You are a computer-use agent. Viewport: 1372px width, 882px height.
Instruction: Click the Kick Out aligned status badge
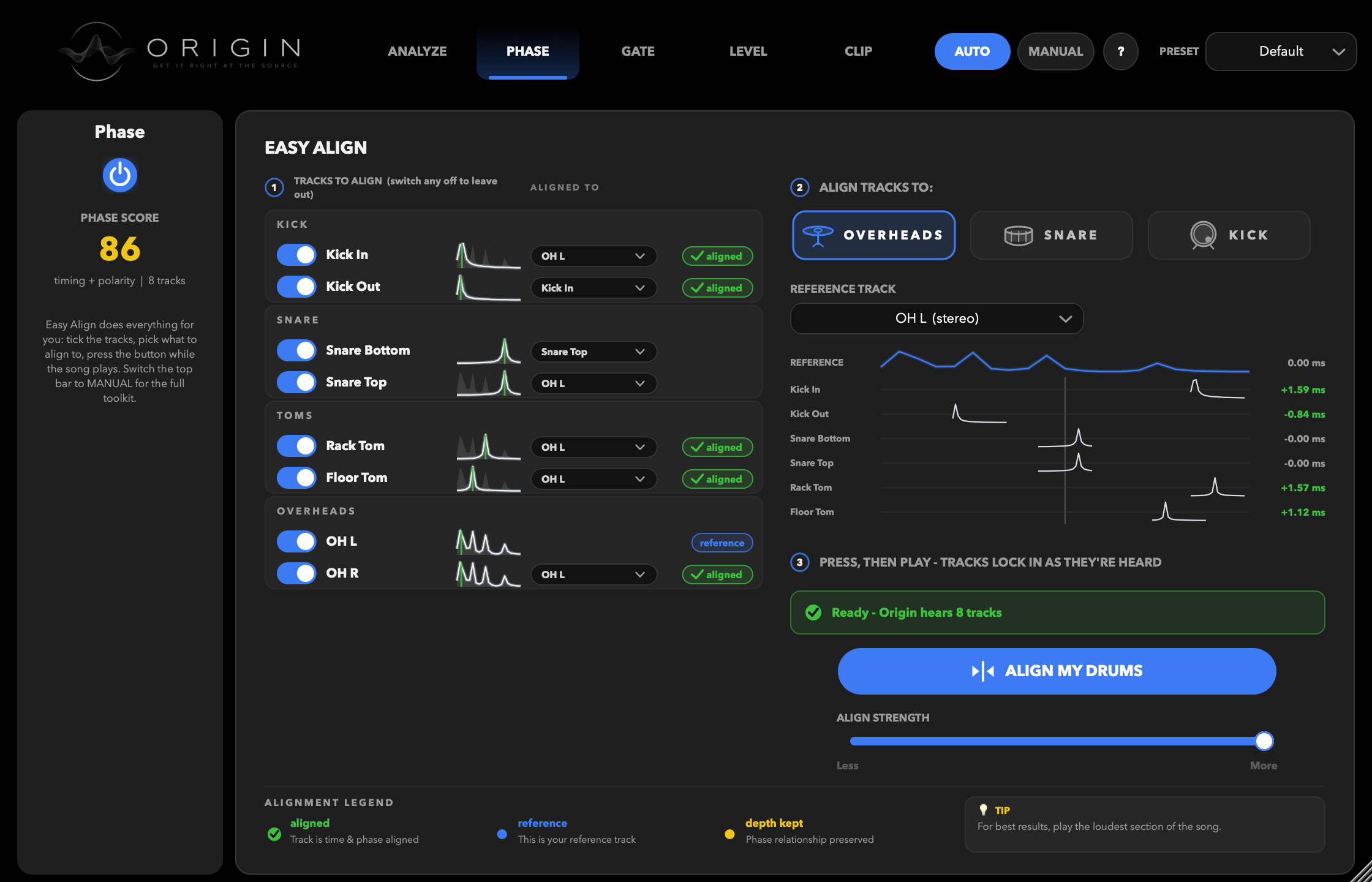tap(717, 288)
